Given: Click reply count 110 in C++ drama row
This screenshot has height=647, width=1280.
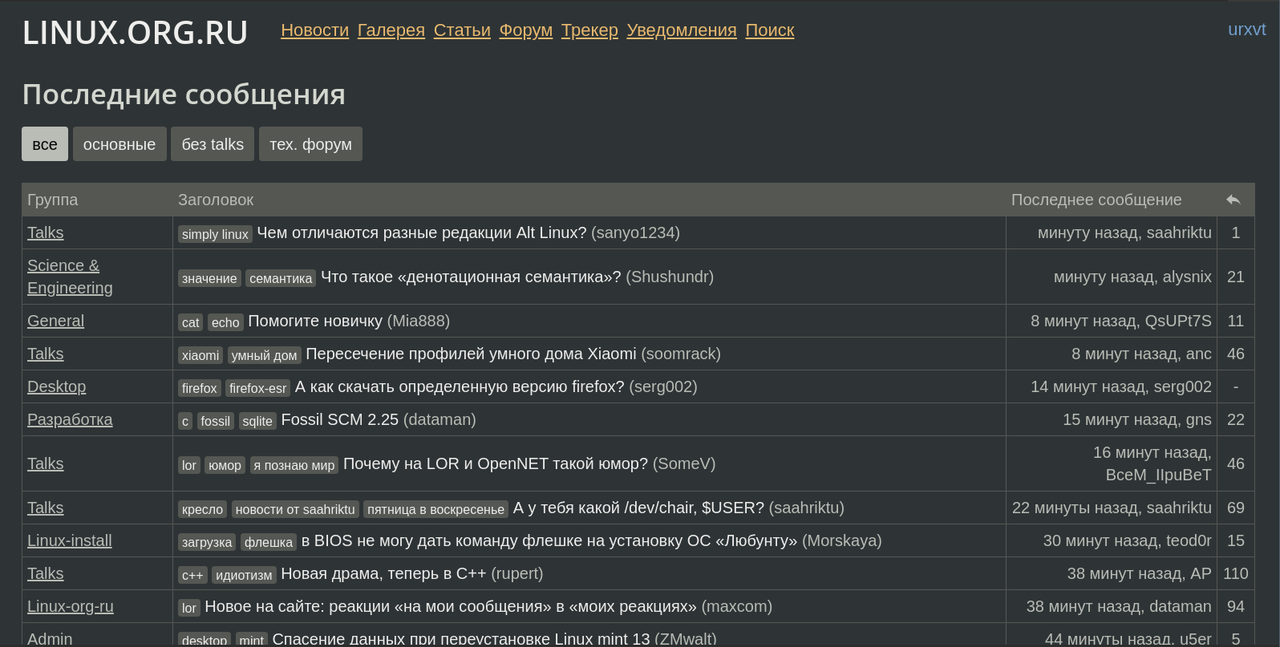Looking at the screenshot, I should click(x=1236, y=574).
